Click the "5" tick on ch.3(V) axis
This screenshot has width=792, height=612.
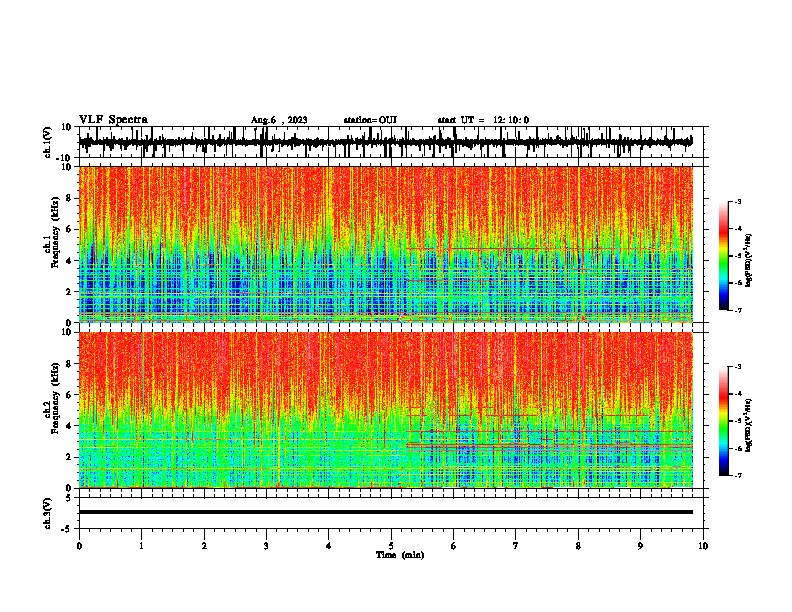point(70,498)
